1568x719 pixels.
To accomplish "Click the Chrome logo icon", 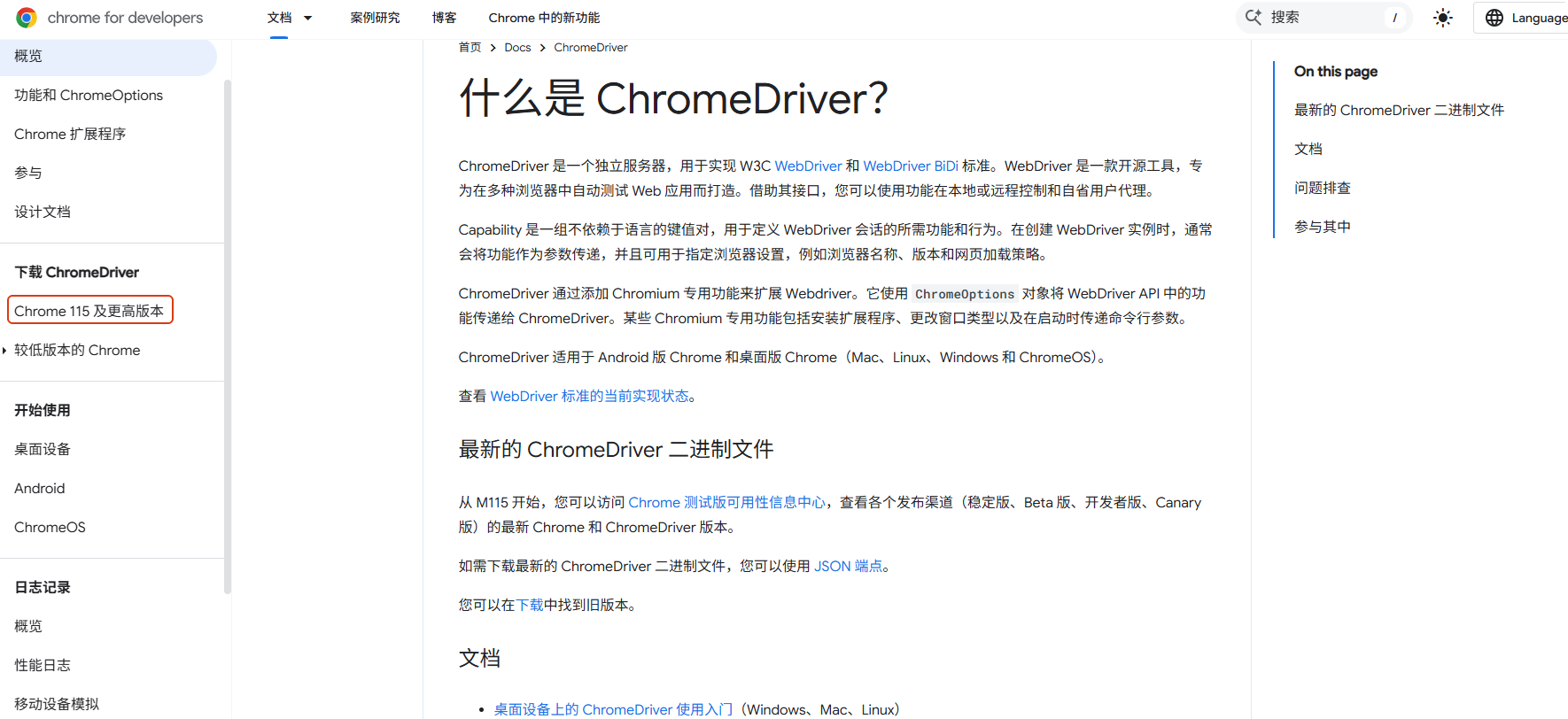I will click(x=27, y=18).
